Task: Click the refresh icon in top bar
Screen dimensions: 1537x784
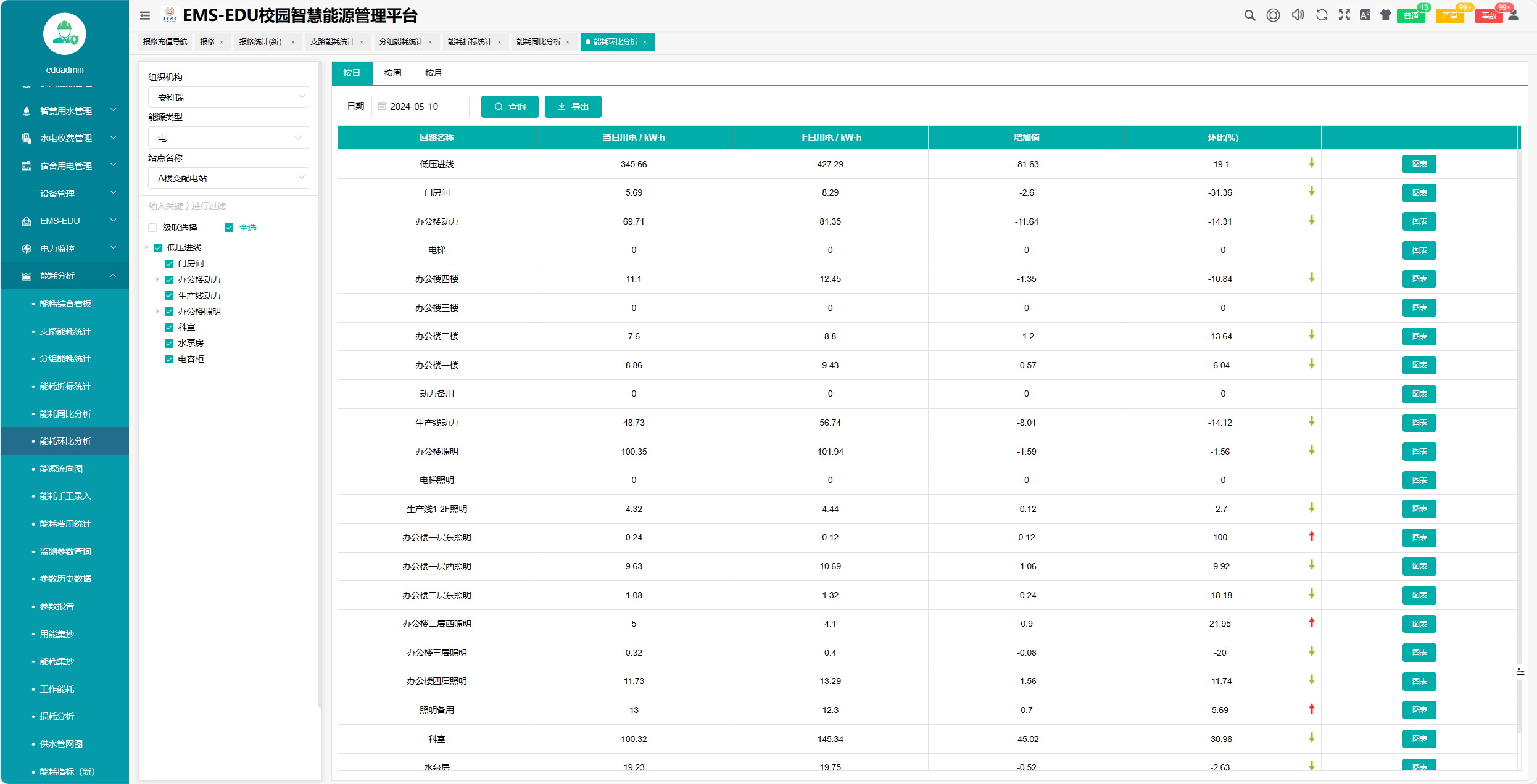Action: pyautogui.click(x=1322, y=15)
